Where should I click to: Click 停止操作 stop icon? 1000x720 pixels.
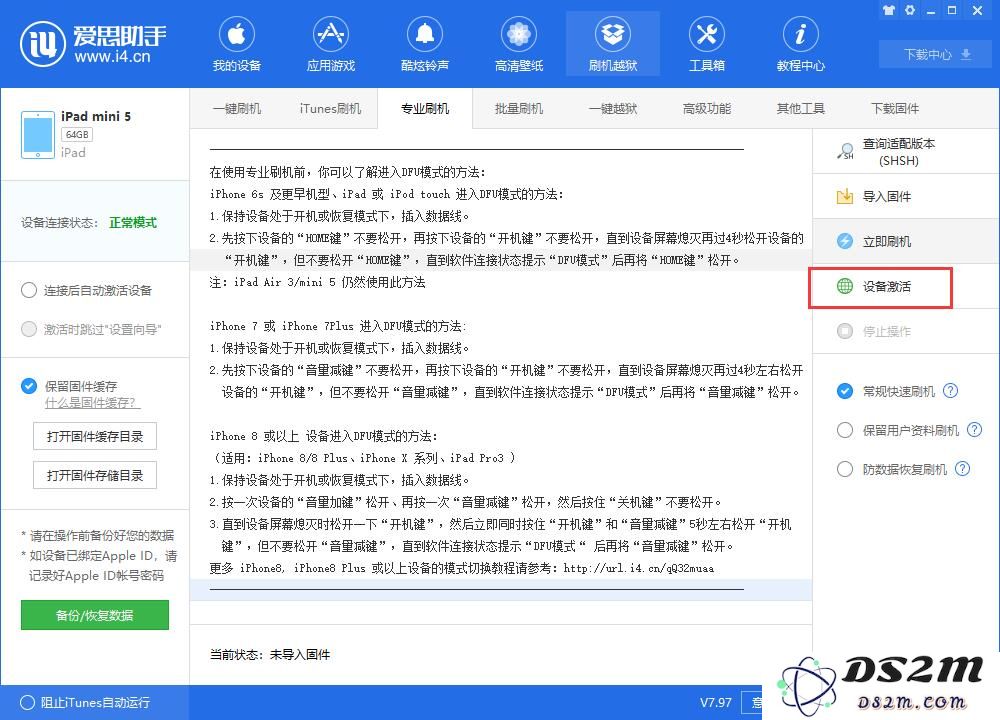pos(844,331)
